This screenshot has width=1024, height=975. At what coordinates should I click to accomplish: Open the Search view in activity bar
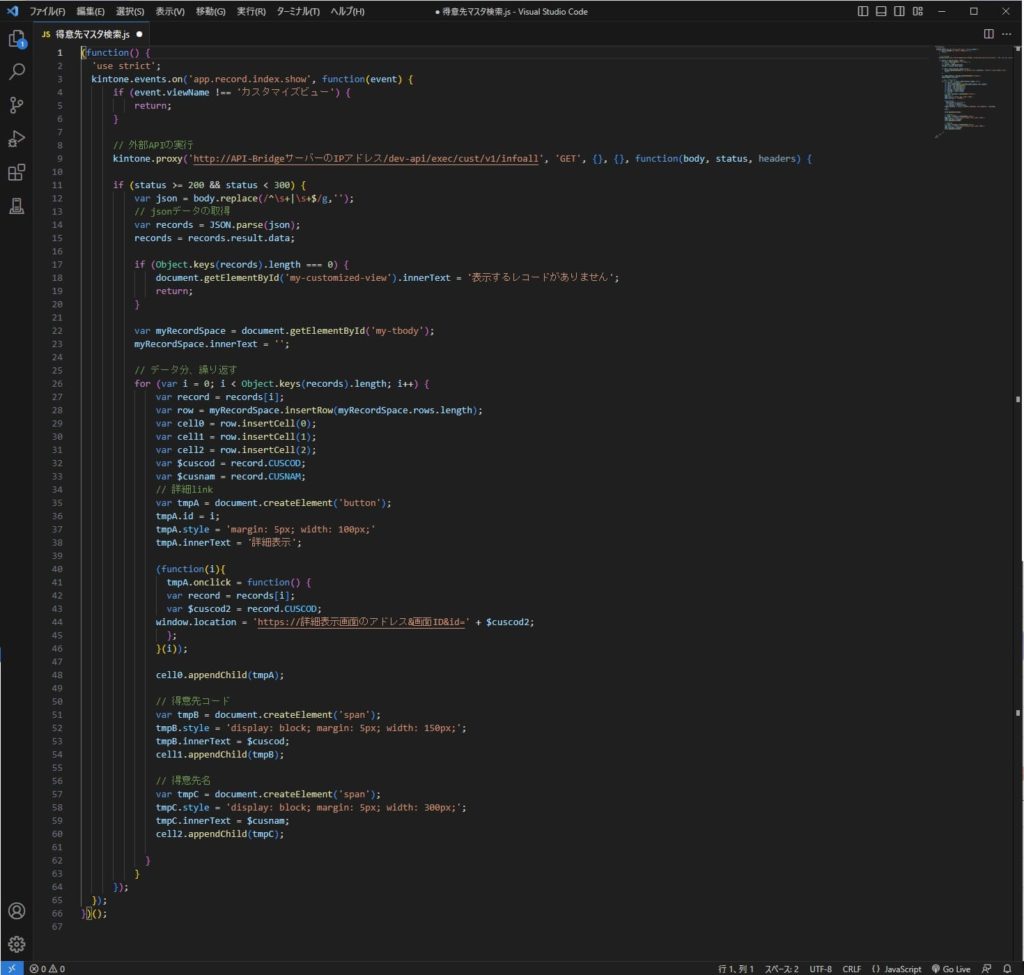16,71
